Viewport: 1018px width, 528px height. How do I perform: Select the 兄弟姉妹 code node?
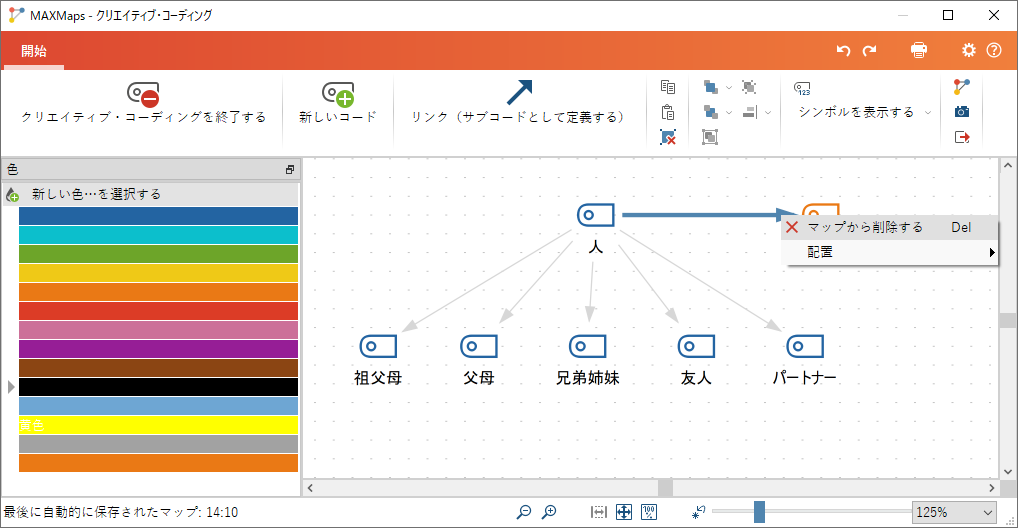[588, 346]
